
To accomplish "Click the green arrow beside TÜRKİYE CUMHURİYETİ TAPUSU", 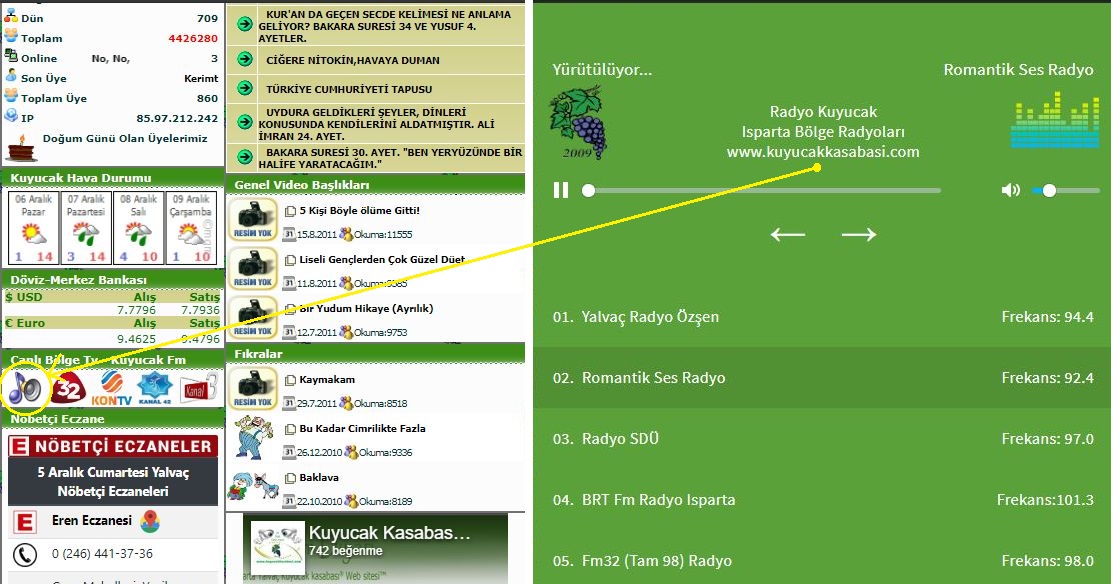I will pos(245,89).
